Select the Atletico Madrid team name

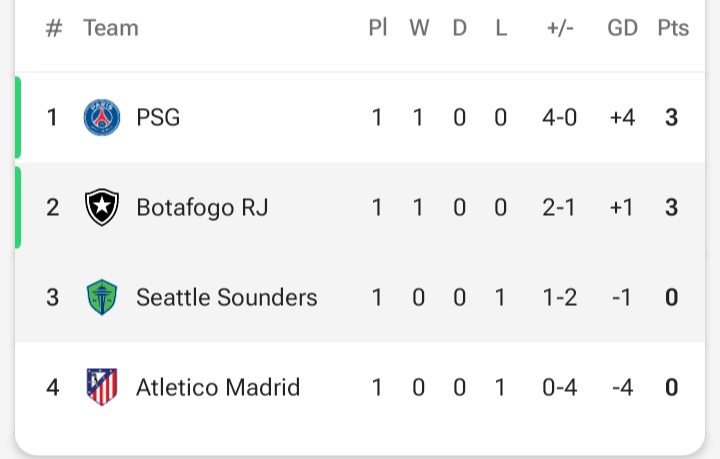click(218, 387)
